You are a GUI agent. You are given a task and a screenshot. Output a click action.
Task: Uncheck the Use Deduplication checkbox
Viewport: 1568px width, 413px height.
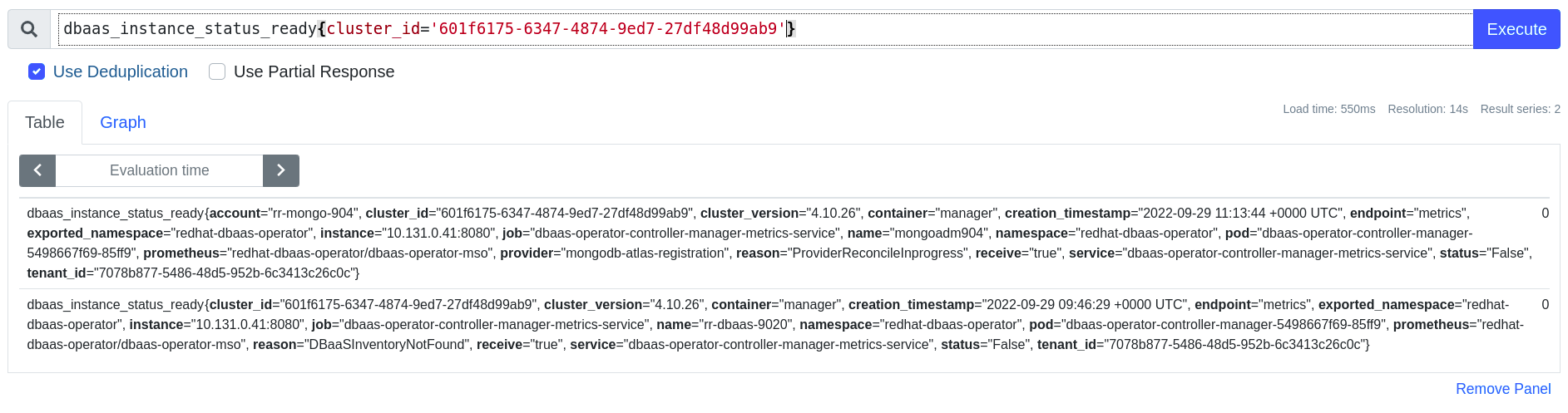point(37,71)
